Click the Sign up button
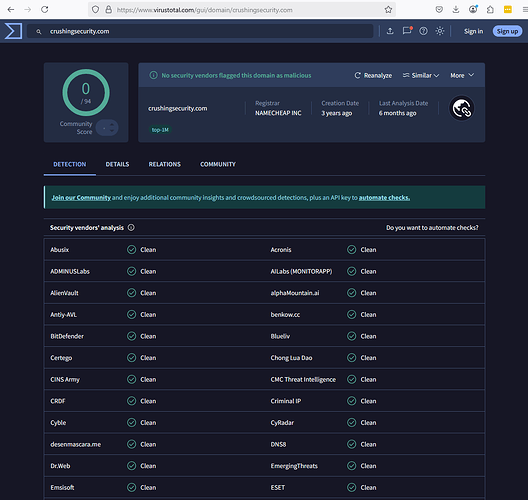The height and width of the screenshot is (500, 528). [507, 31]
